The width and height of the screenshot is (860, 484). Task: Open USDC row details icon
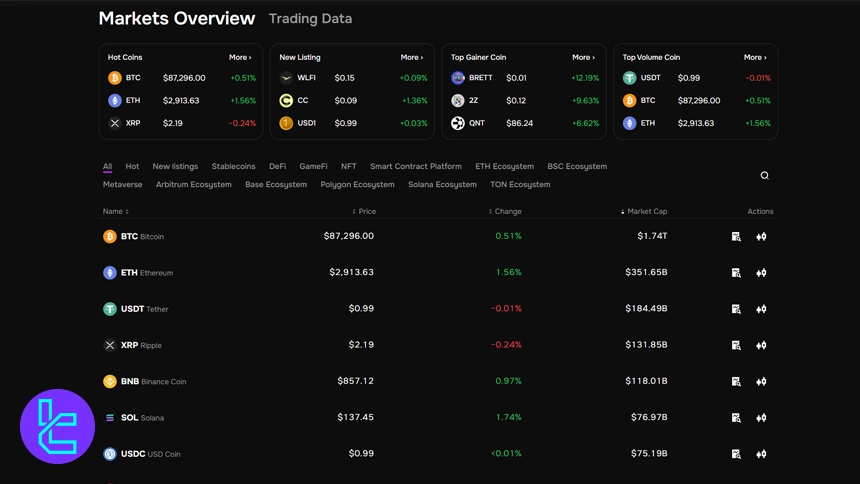click(x=736, y=454)
